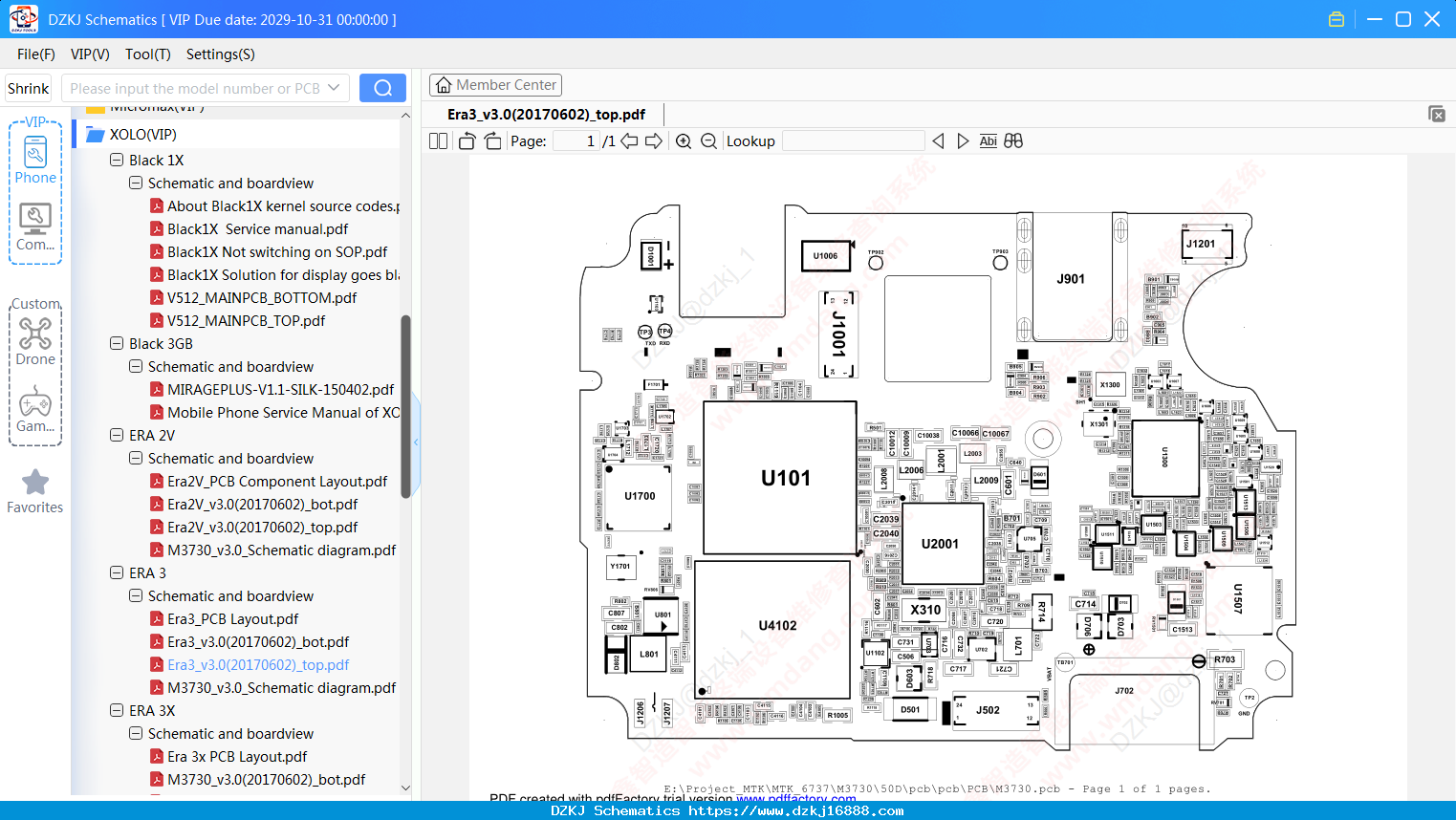This screenshot has width=1456, height=820.
Task: Collapse Schematic and boardview under Black 1X
Action: pyautogui.click(x=136, y=183)
